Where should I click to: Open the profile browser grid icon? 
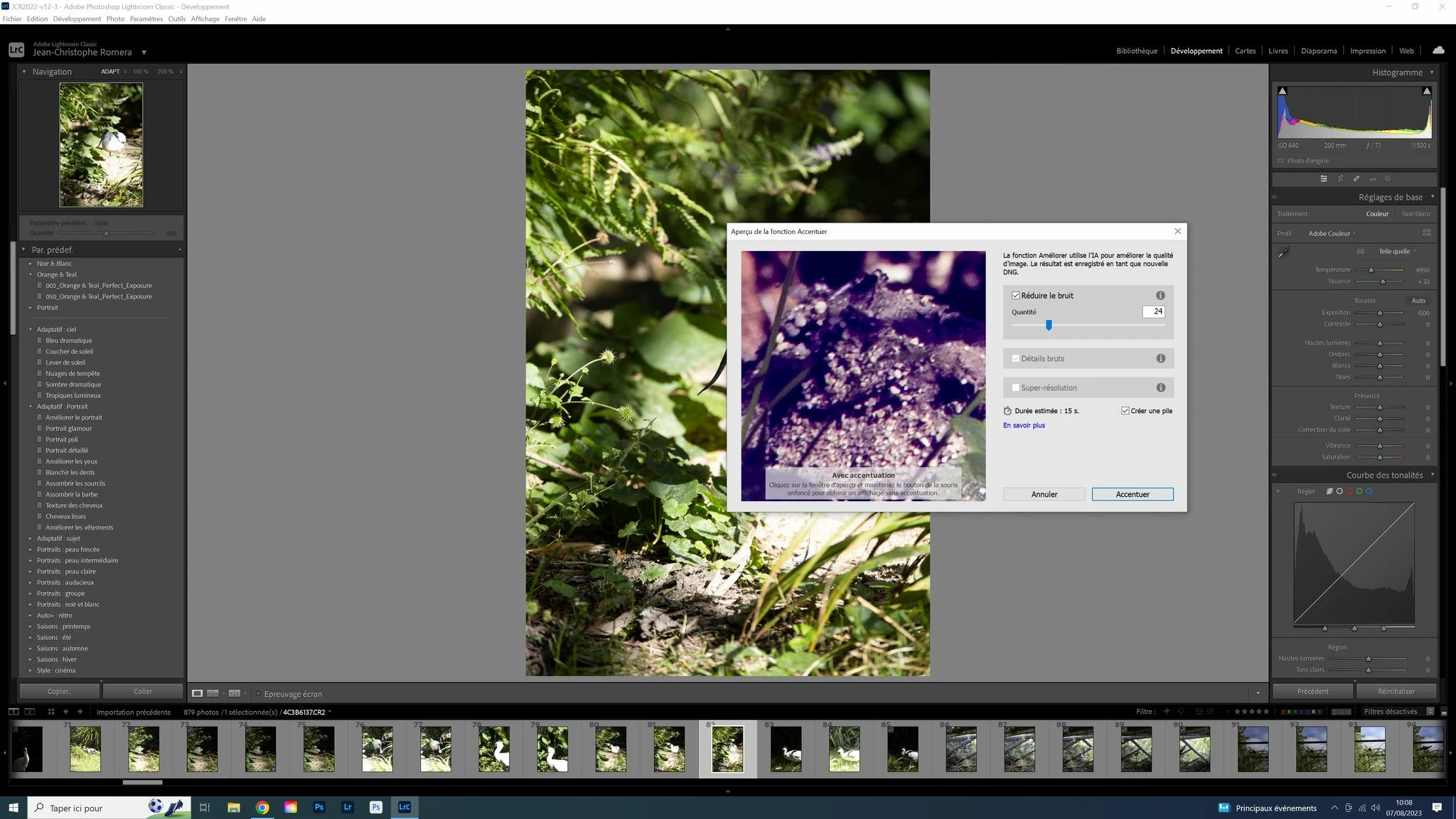(1426, 233)
